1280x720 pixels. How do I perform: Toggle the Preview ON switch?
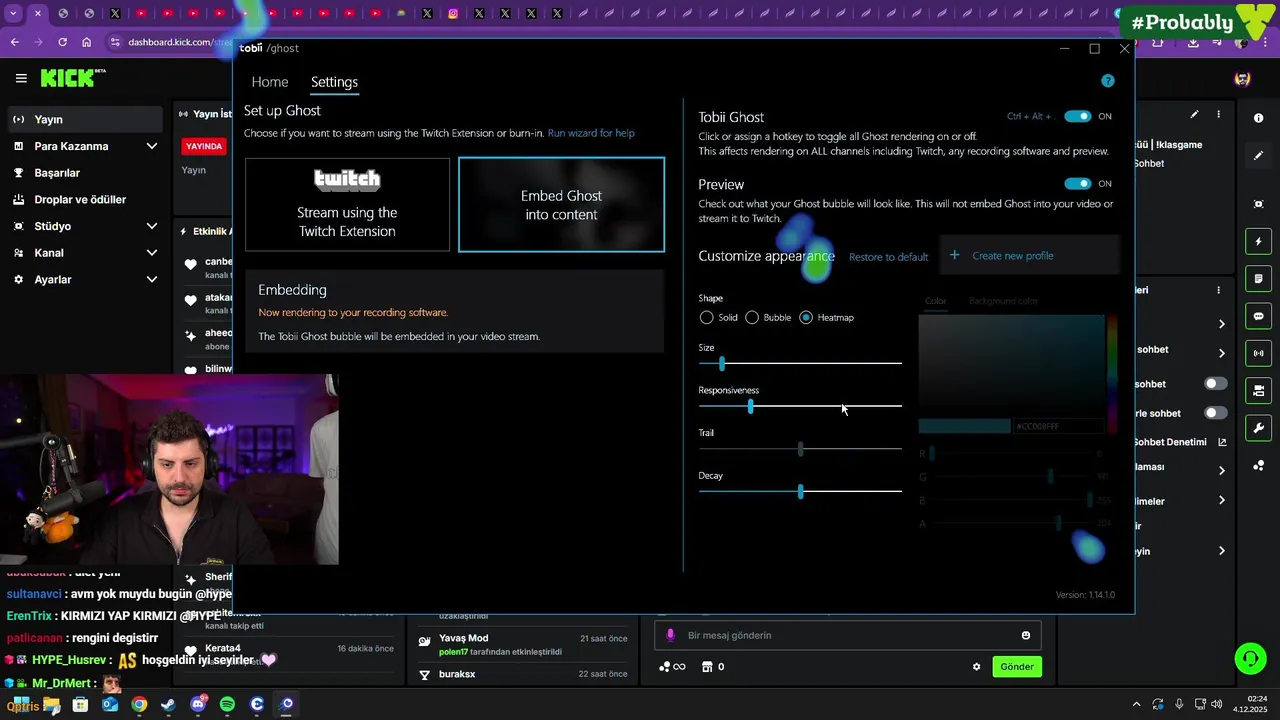click(1077, 184)
